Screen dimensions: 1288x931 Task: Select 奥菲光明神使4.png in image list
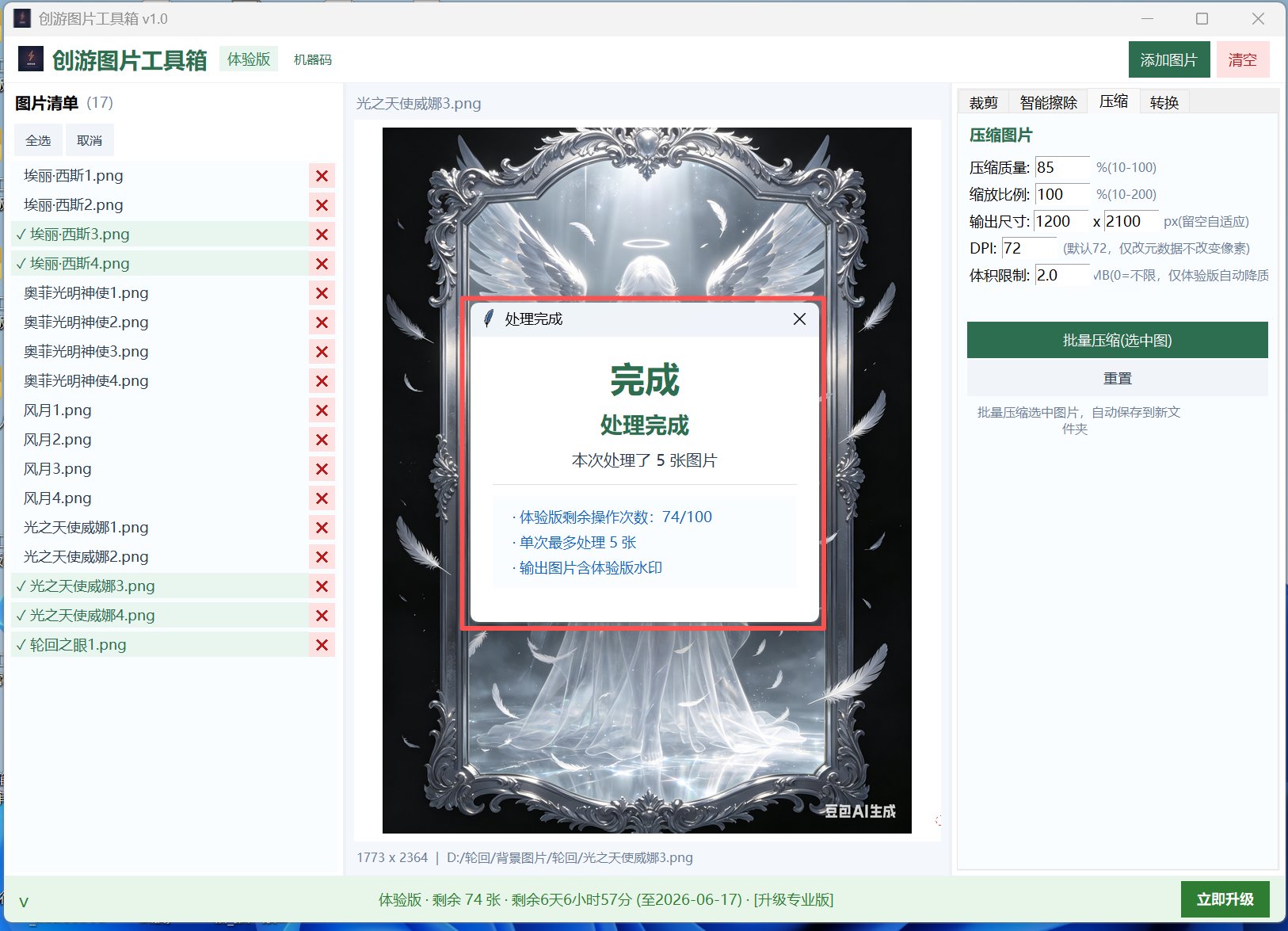tap(160, 381)
